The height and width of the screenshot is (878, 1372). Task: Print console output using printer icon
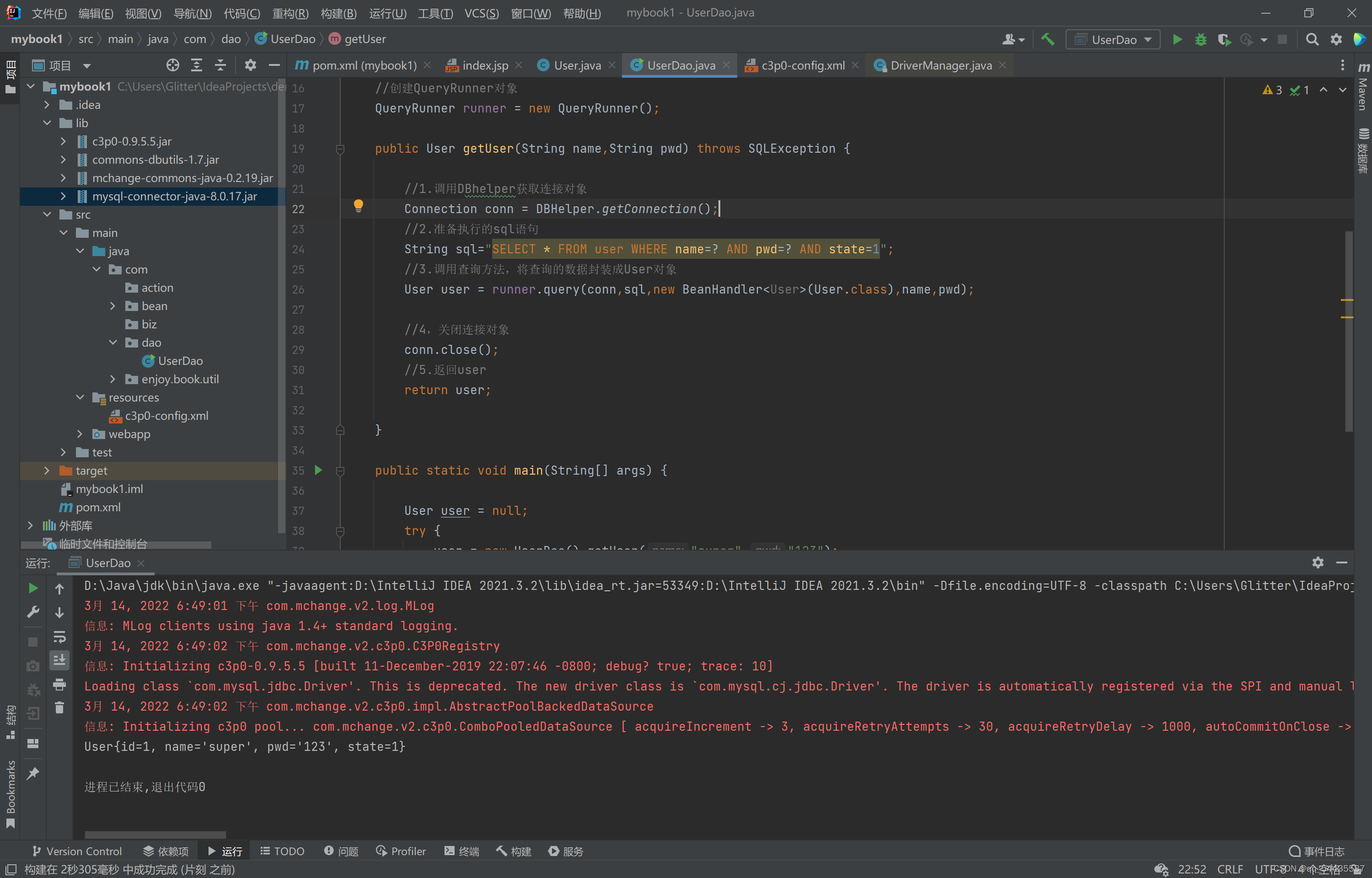coord(60,685)
